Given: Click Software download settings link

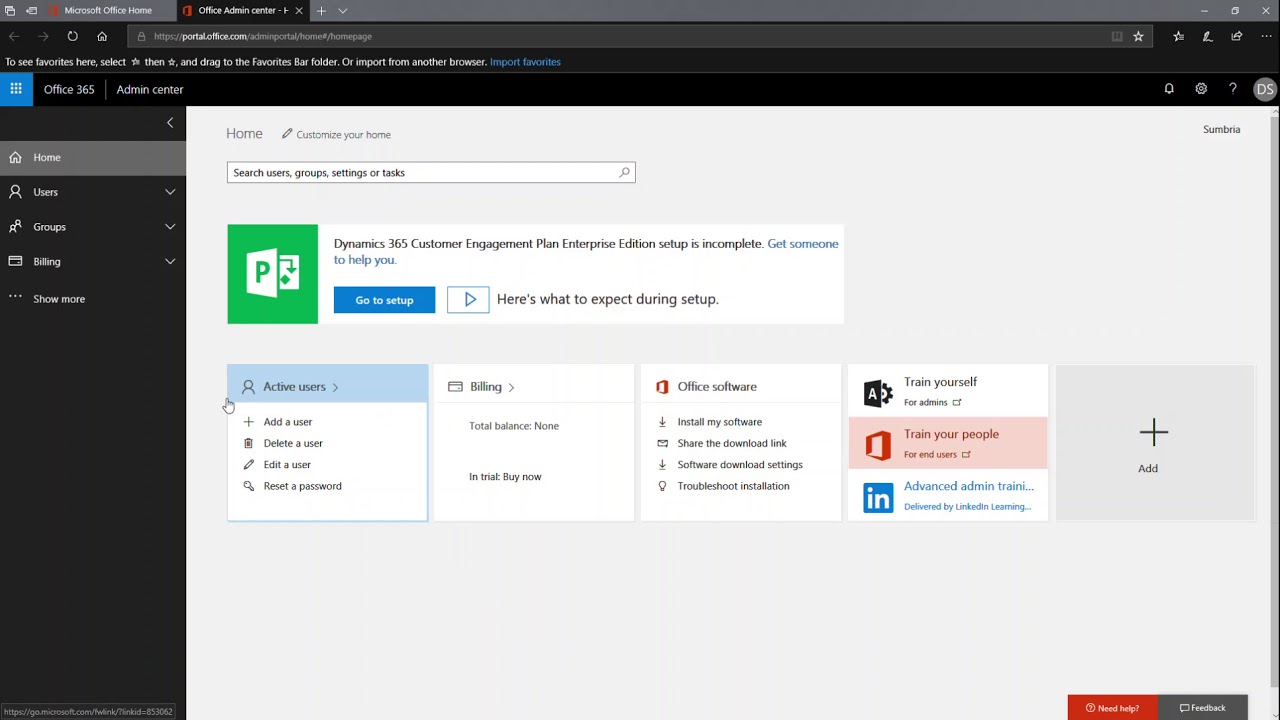Looking at the screenshot, I should tap(740, 465).
